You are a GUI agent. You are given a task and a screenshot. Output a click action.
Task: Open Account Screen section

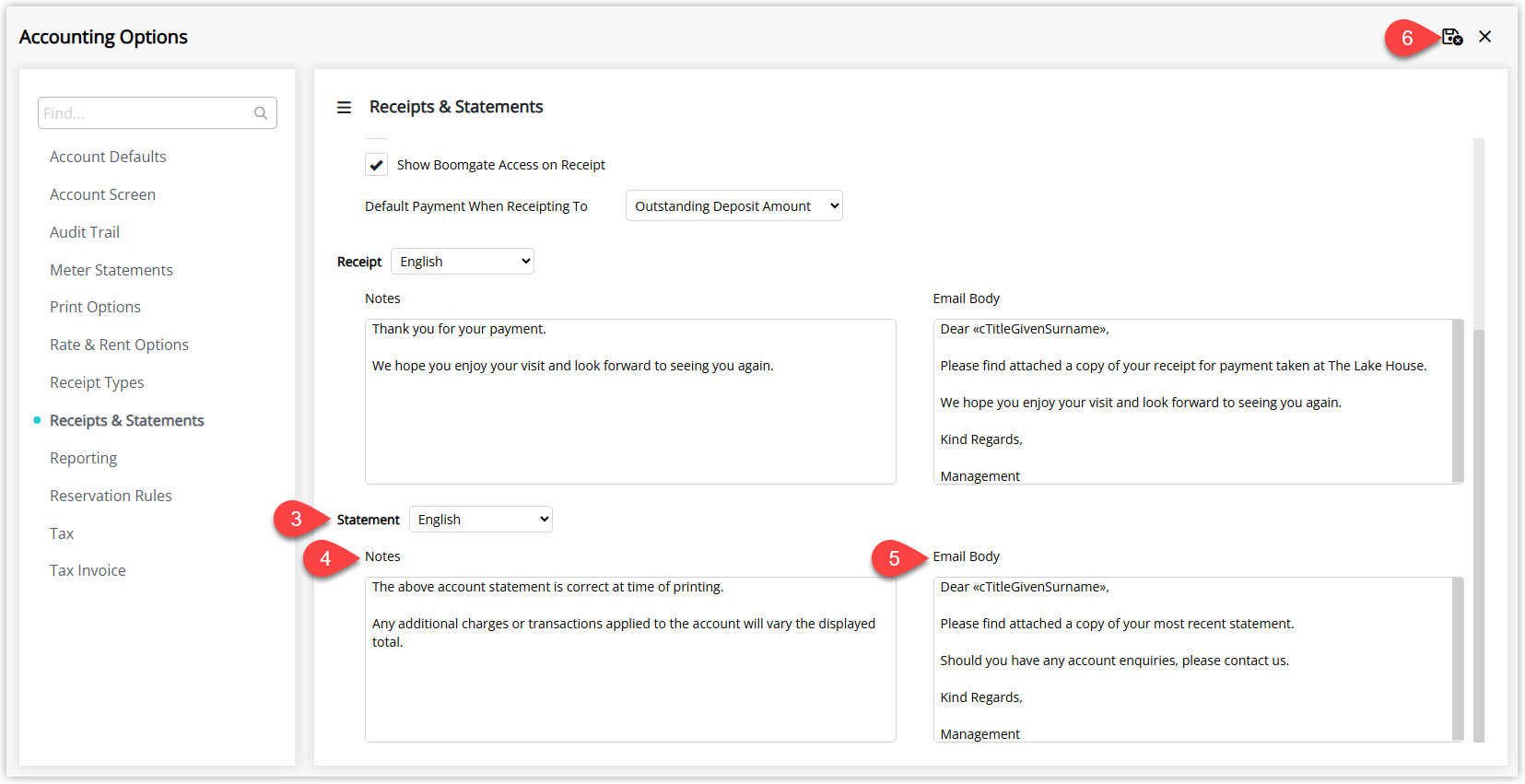102,194
